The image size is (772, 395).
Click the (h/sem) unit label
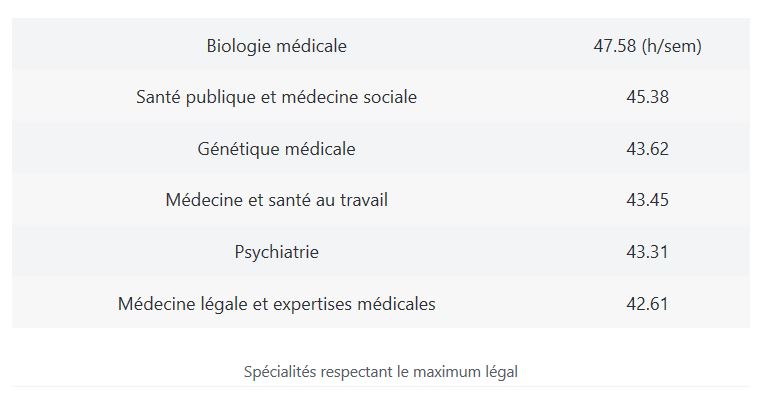(672, 46)
